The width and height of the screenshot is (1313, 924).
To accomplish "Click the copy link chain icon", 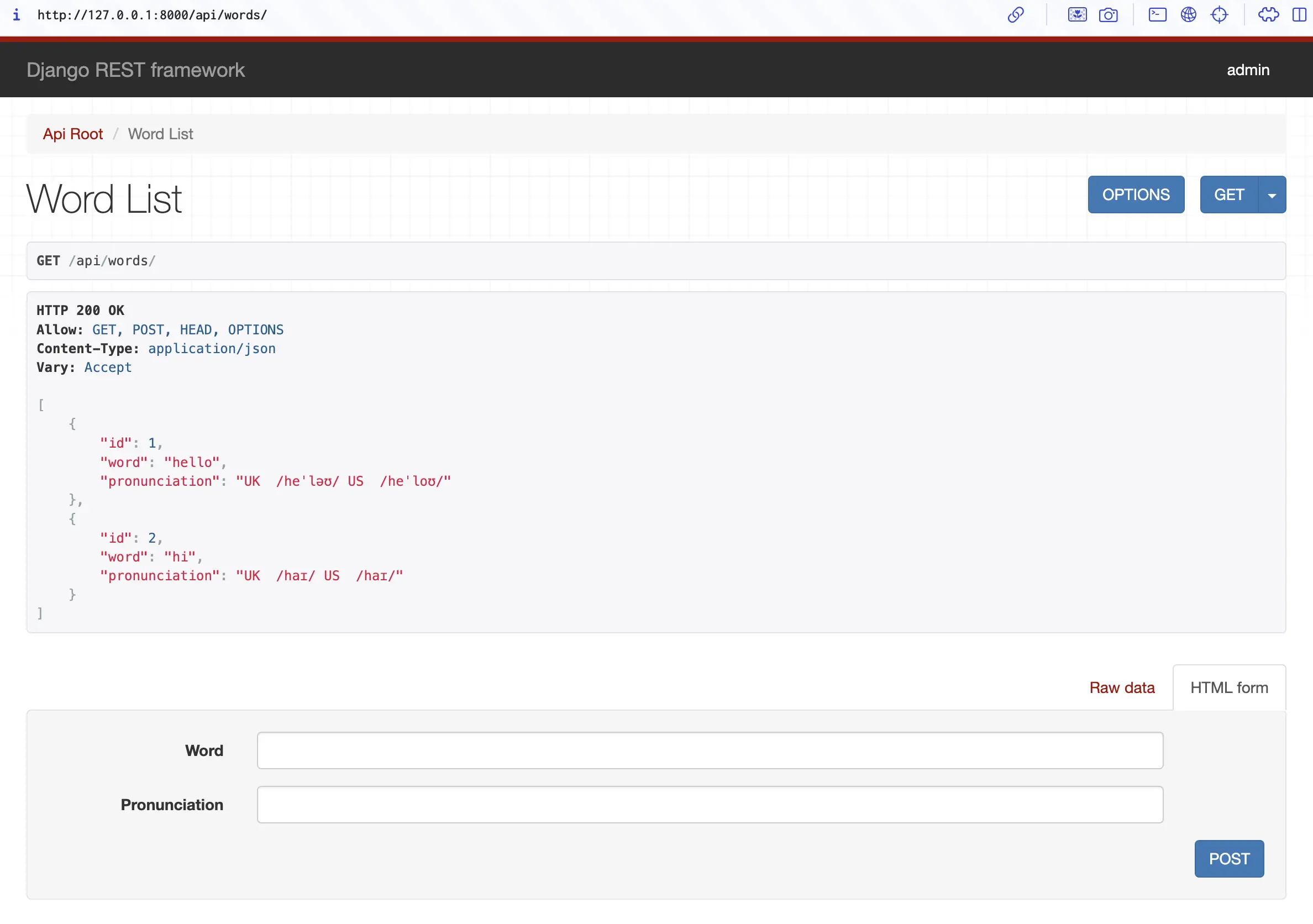I will pos(1015,15).
